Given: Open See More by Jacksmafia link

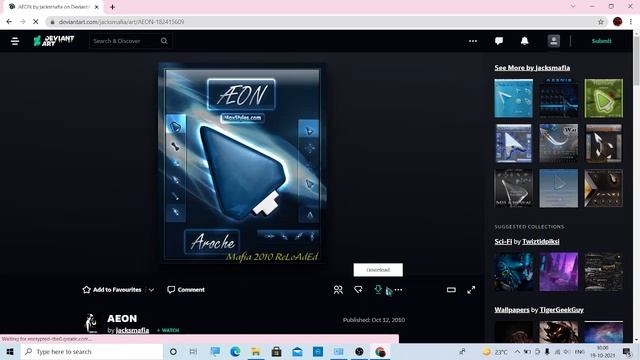Looking at the screenshot, I should (x=532, y=68).
